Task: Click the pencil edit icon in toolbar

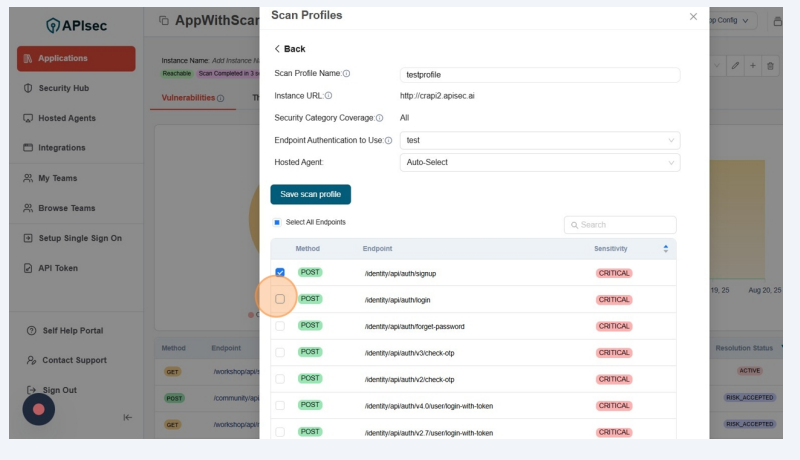Action: 735,66
